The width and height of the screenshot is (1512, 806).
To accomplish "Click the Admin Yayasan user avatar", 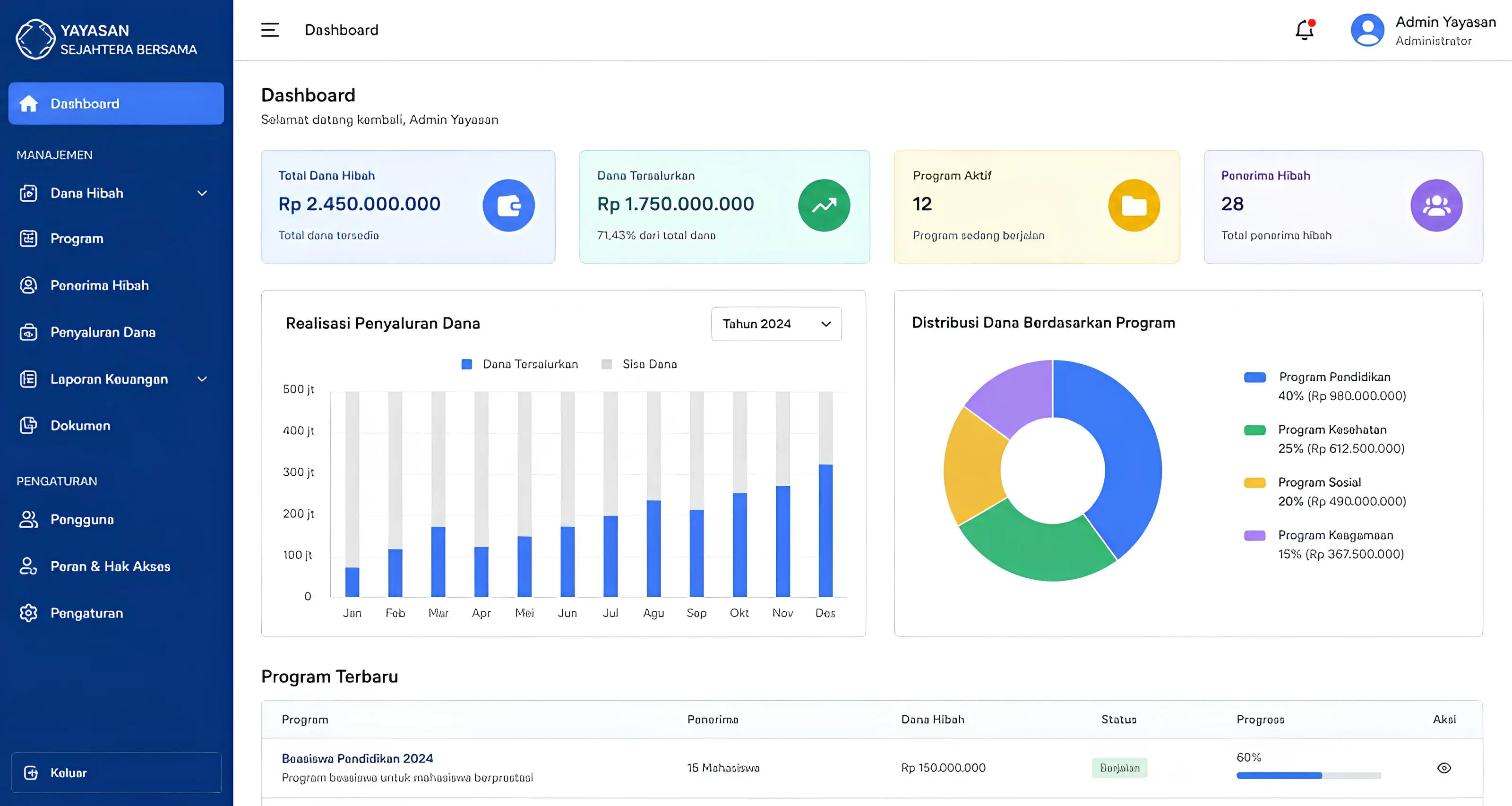I will point(1367,30).
